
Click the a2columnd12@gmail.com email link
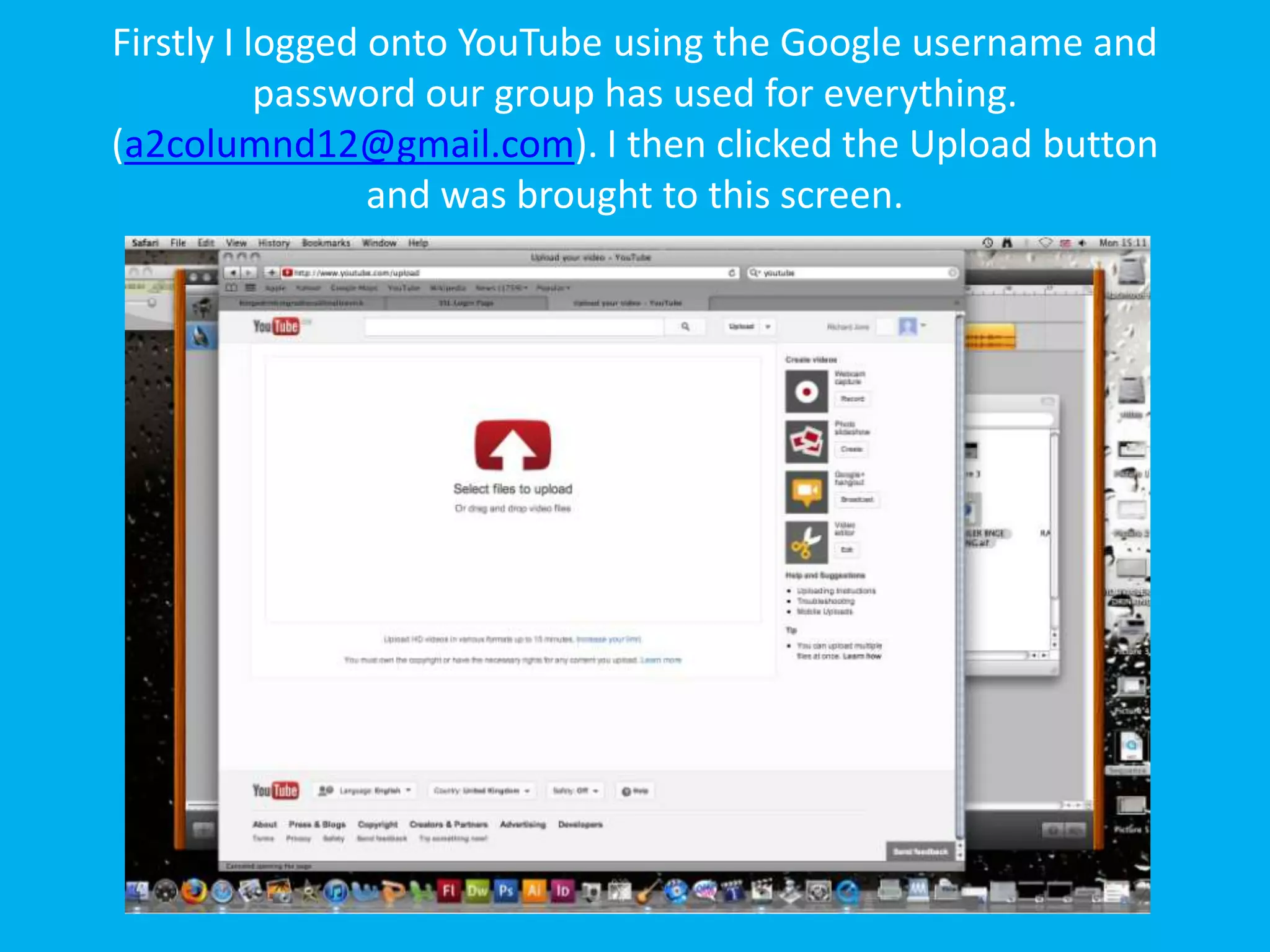(x=349, y=144)
